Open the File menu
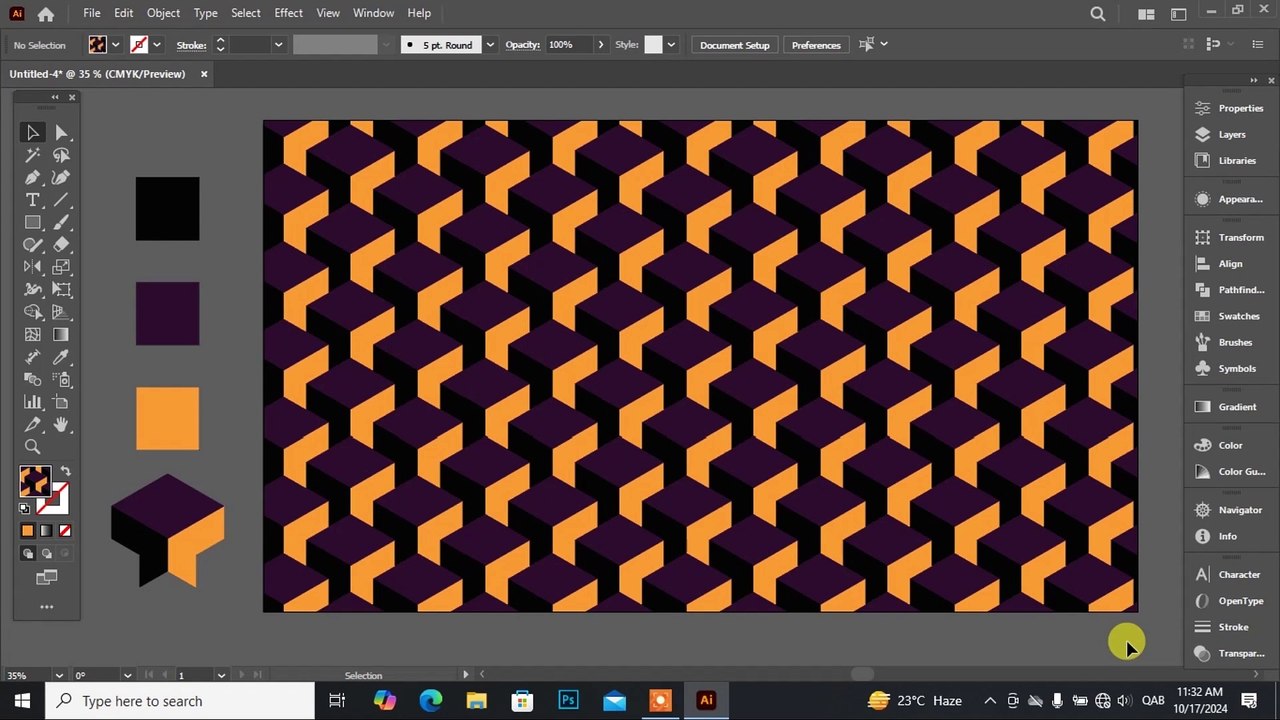 pyautogui.click(x=91, y=13)
